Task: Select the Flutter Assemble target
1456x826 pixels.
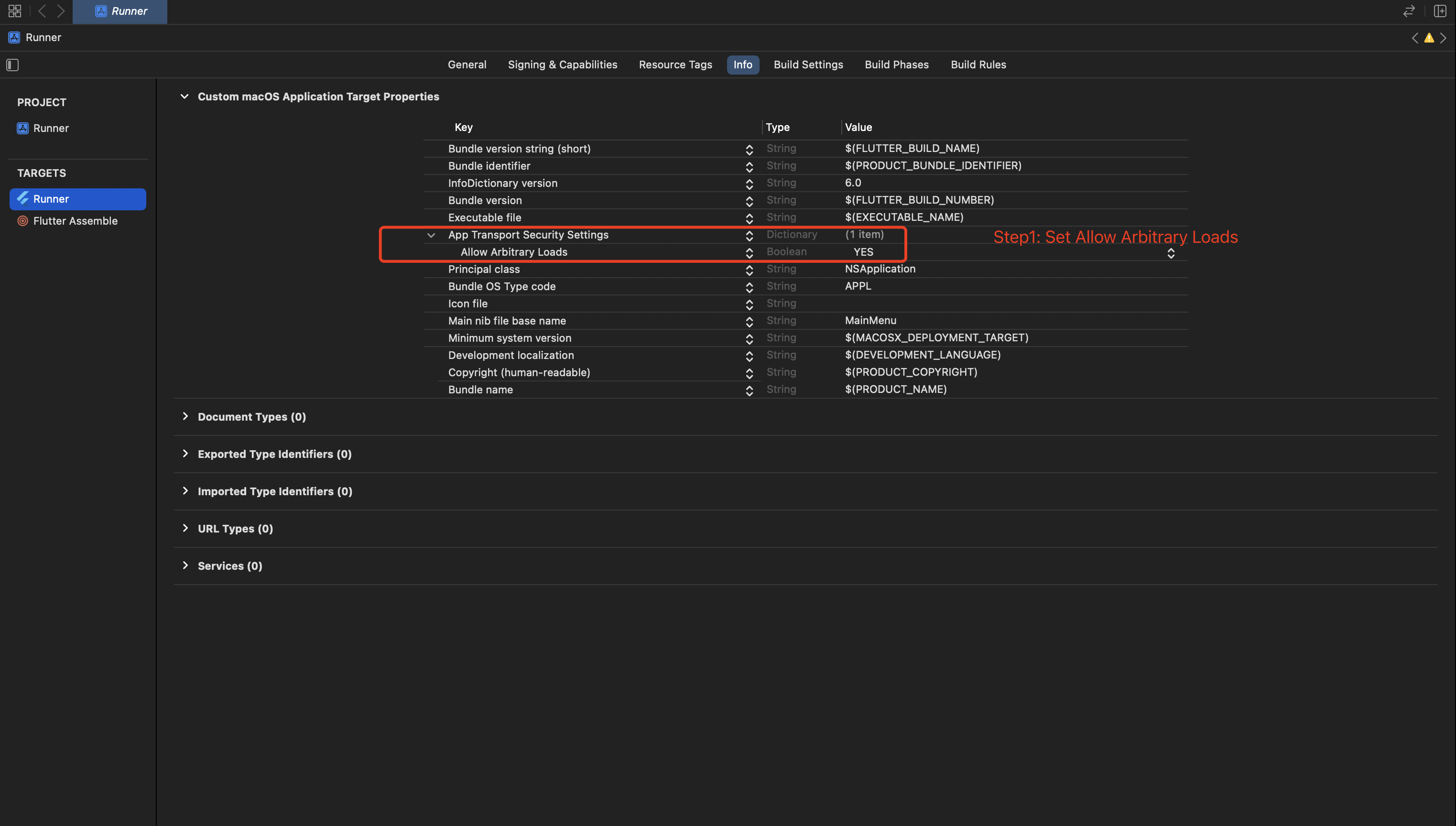Action: point(76,221)
